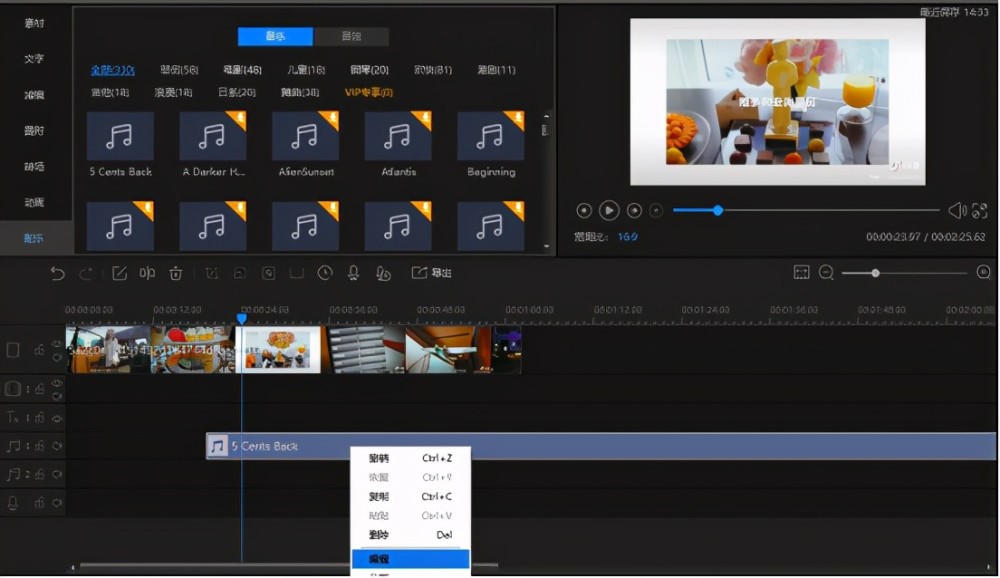Switch to the gray tab beside the blue library tab
Screen dimensions: 1000x578
pyautogui.click(x=351, y=36)
